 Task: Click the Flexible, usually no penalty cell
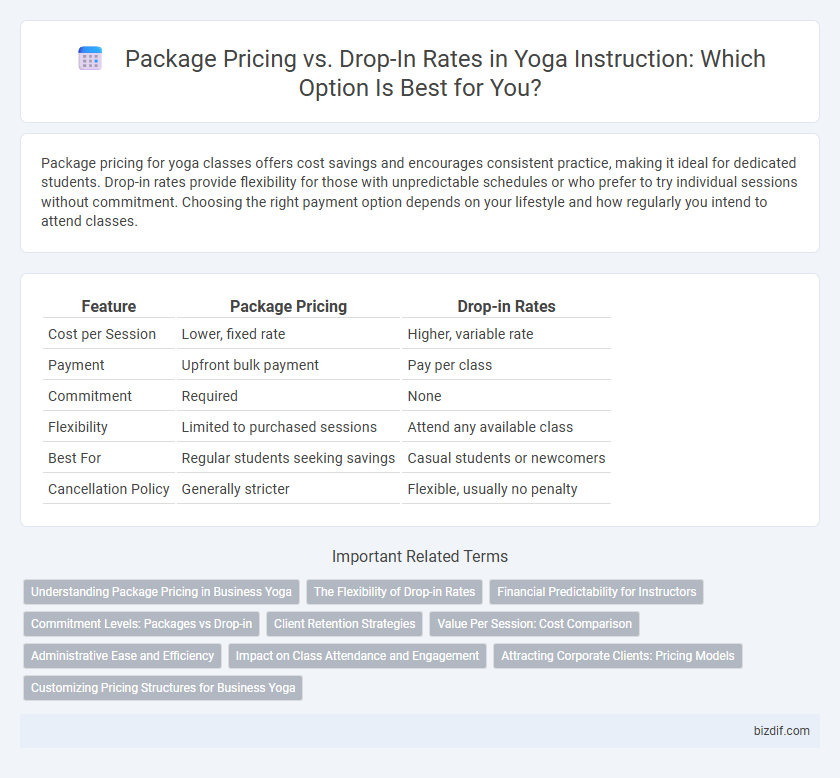click(x=506, y=489)
